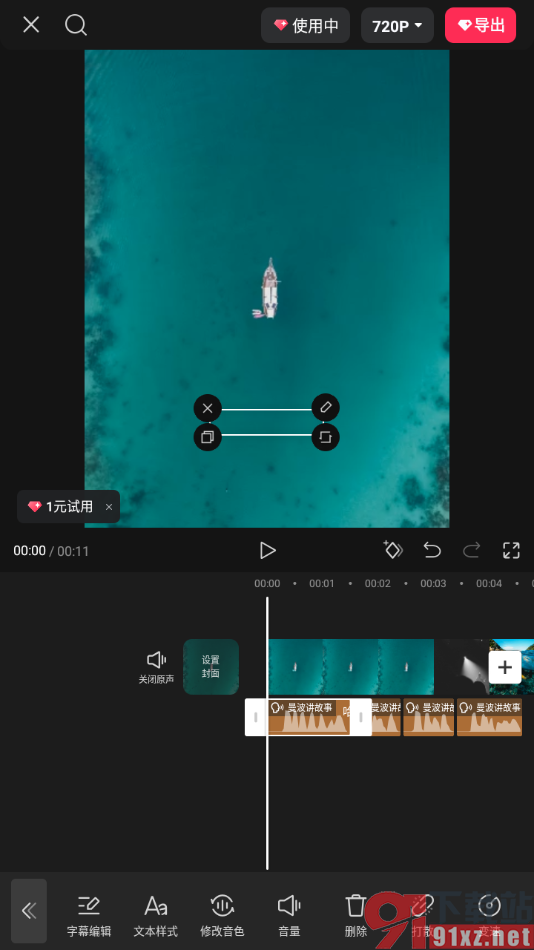Delete subtitle box via its X handle
Viewport: 534px width, 950px height.
pyautogui.click(x=207, y=408)
